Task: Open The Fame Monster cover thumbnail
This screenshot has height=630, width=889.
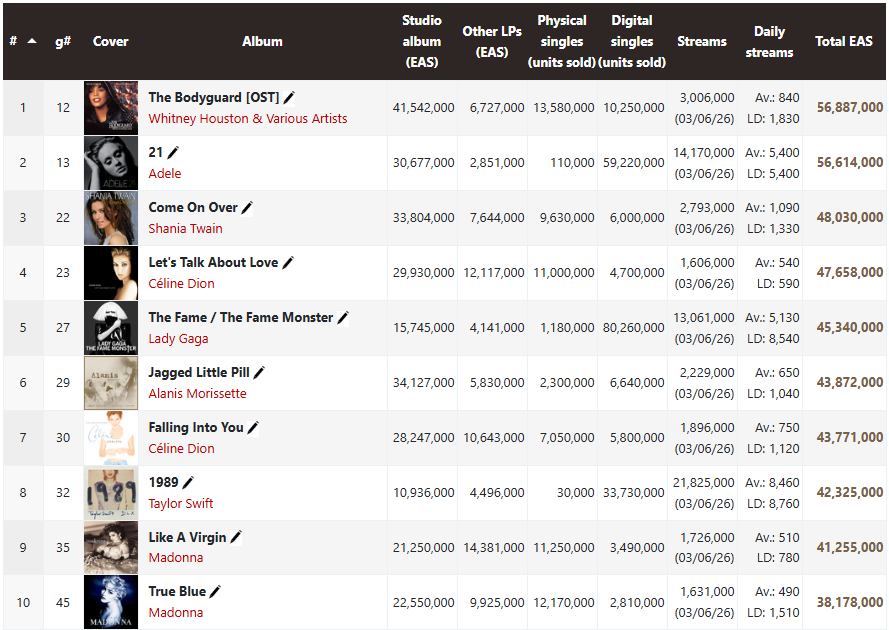Action: click(x=111, y=328)
